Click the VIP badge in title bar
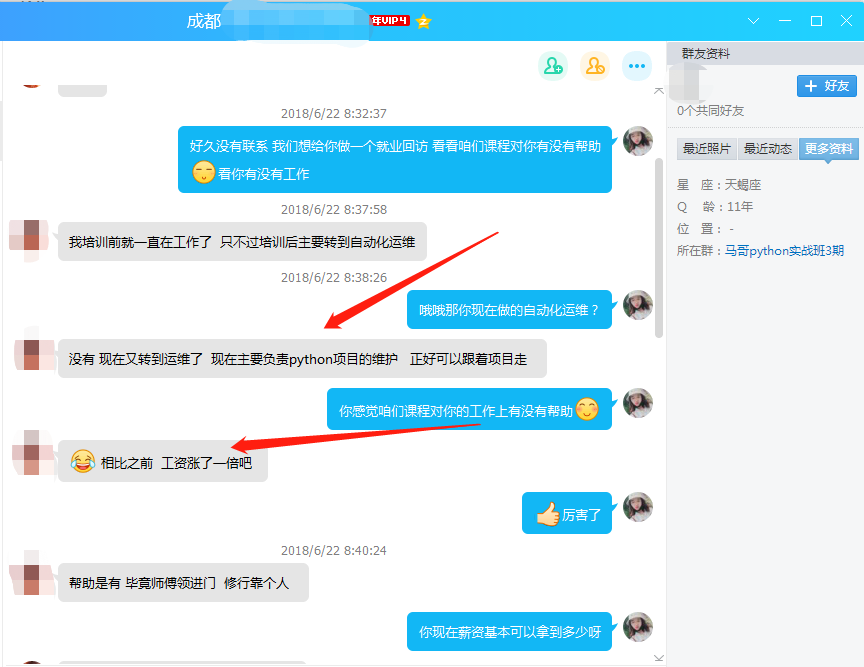 tap(390, 21)
